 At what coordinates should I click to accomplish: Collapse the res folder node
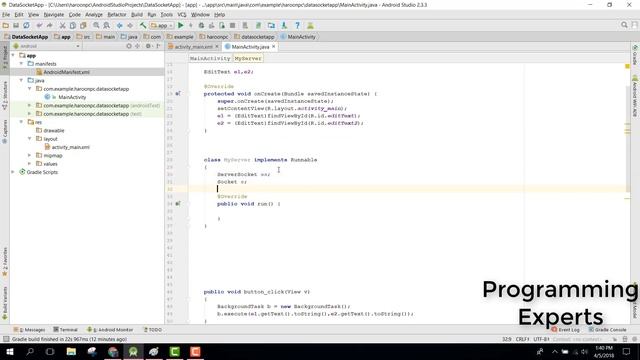(x=22, y=122)
